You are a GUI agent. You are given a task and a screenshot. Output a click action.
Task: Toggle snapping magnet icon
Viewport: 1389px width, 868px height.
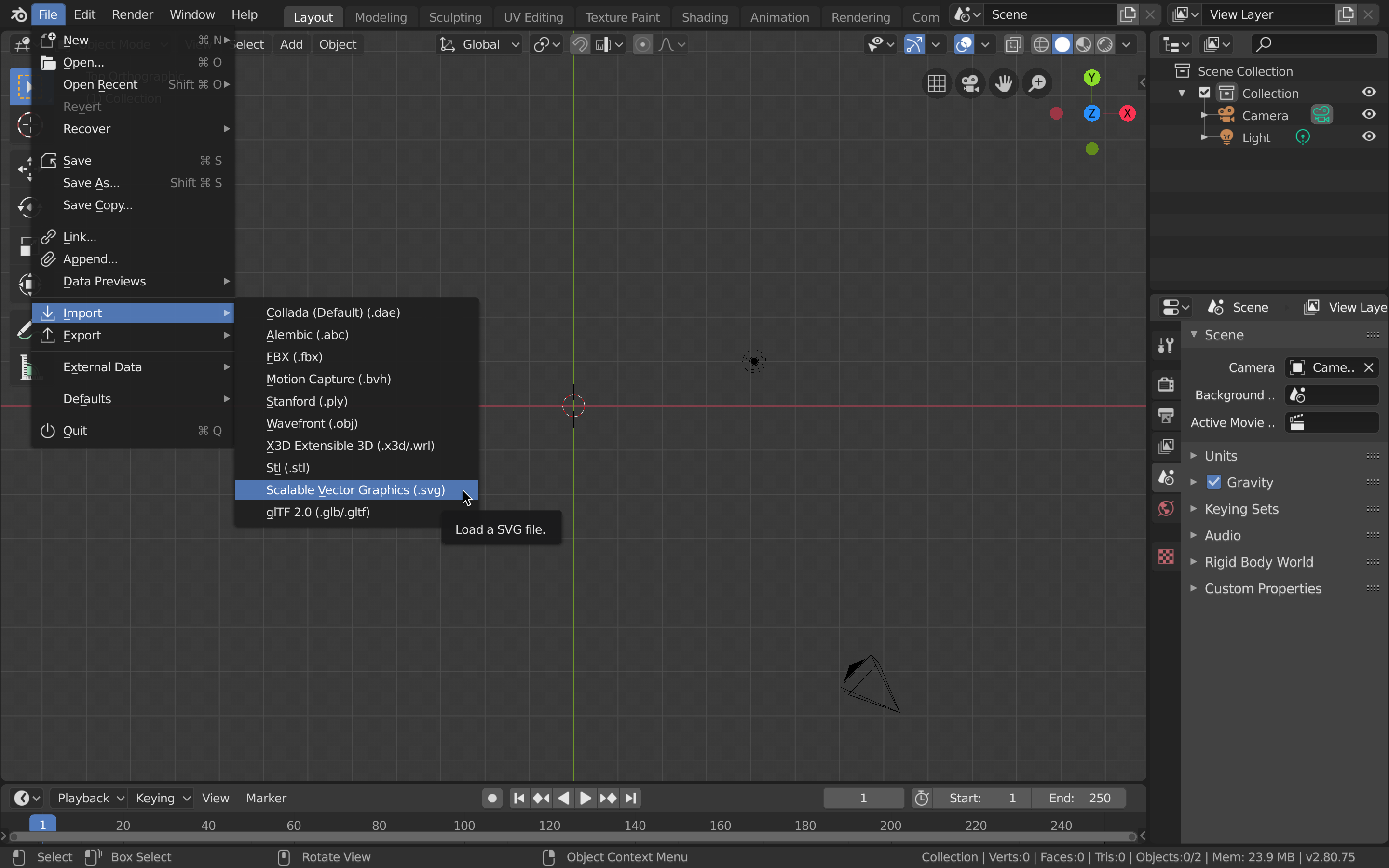click(x=580, y=44)
